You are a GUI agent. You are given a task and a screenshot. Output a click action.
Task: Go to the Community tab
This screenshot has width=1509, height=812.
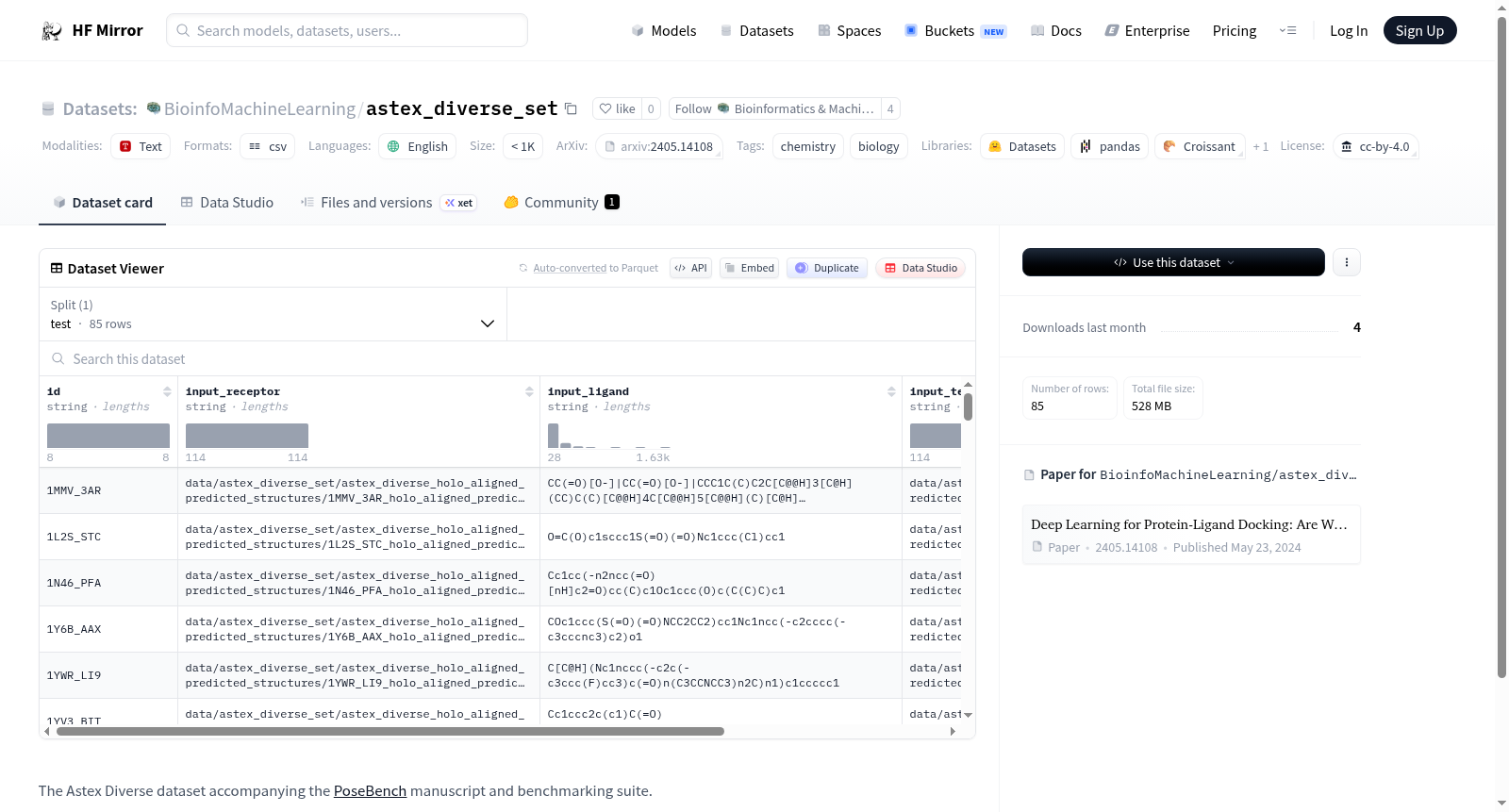[x=562, y=203]
